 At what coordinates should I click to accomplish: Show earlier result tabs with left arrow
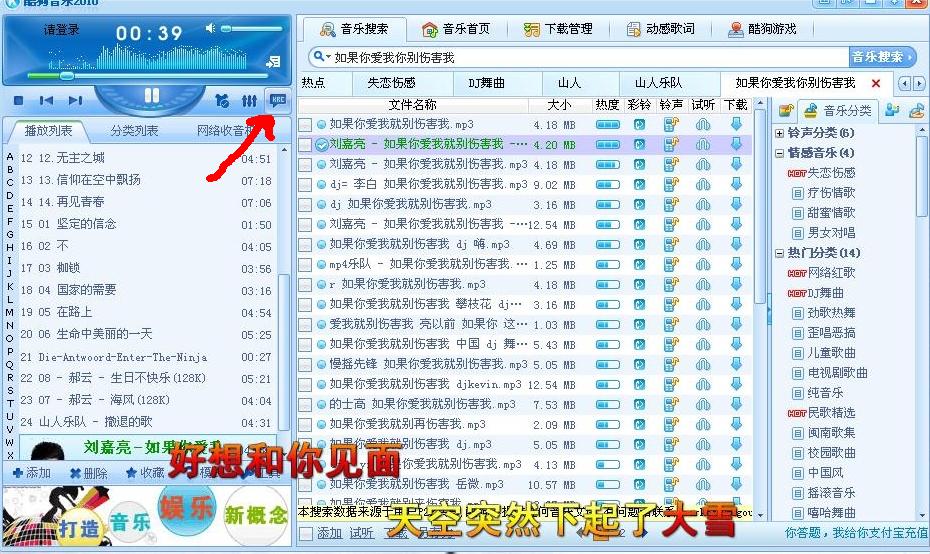pyautogui.click(x=904, y=83)
